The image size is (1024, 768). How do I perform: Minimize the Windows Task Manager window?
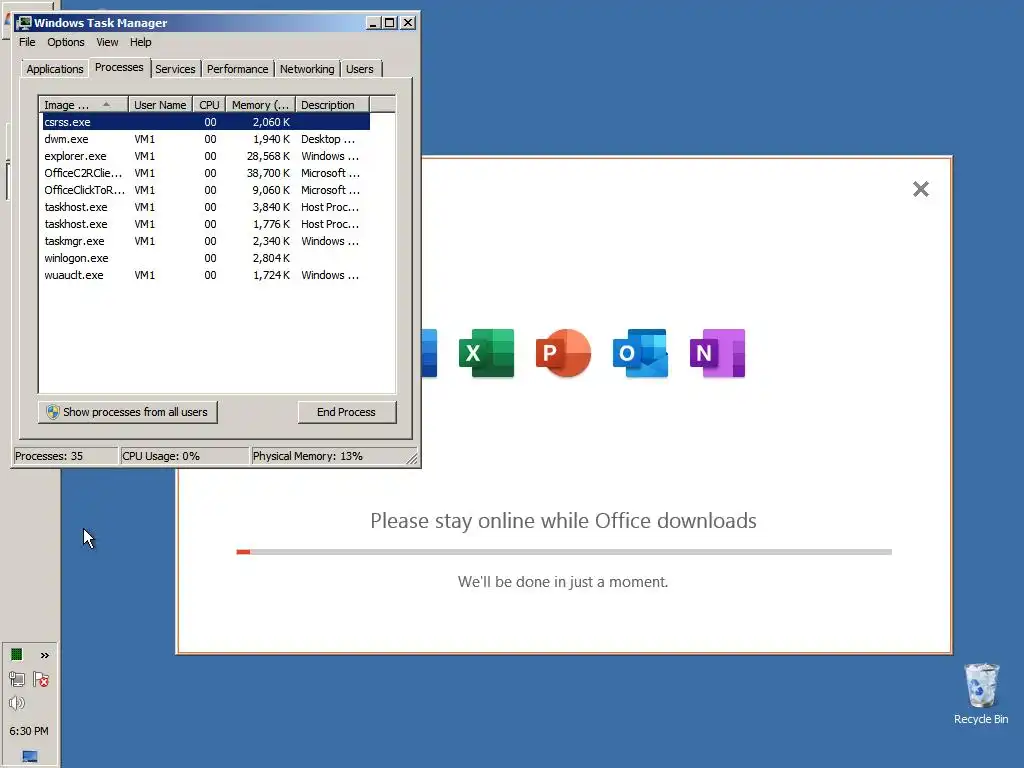pos(373,23)
